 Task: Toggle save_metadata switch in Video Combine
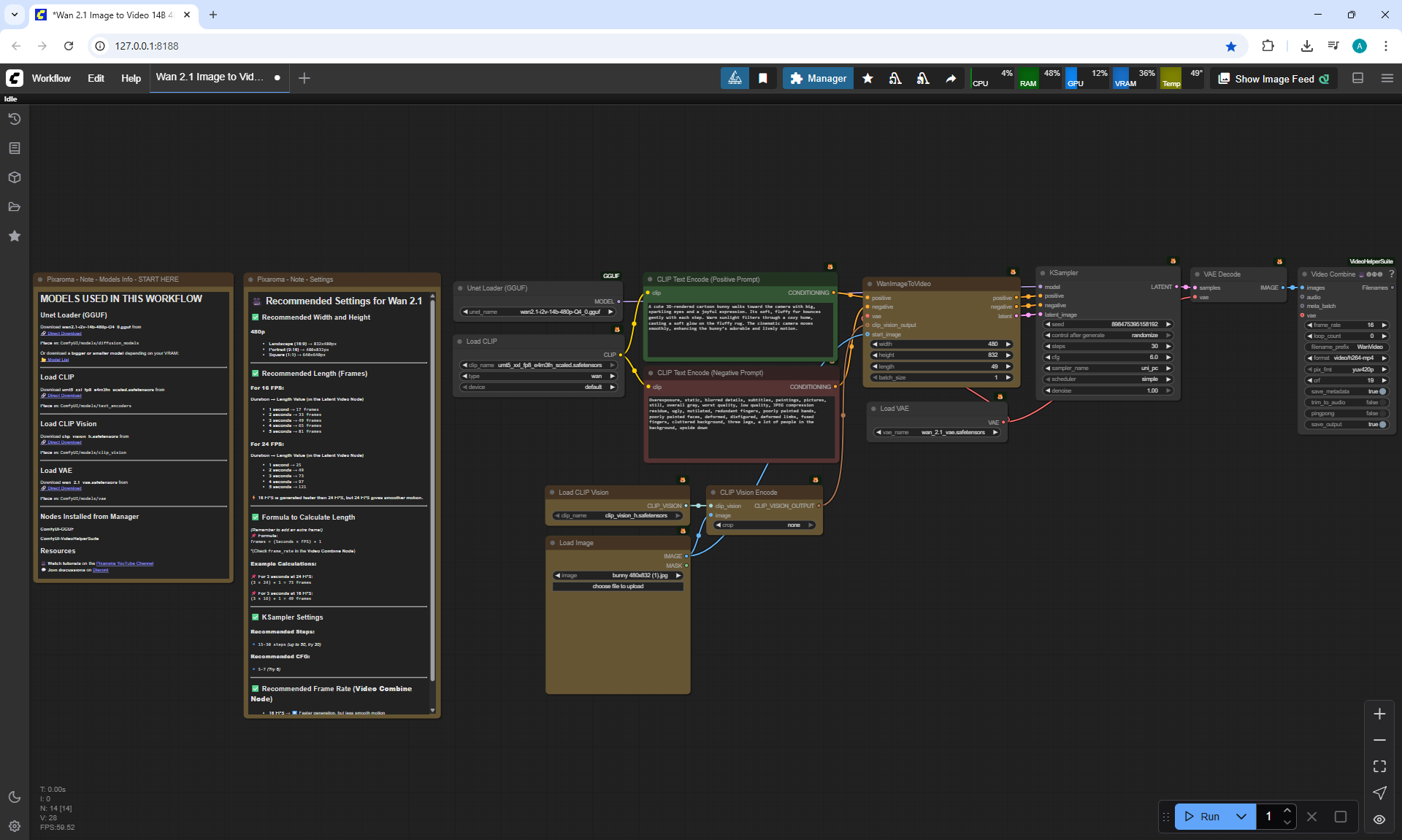click(1382, 391)
